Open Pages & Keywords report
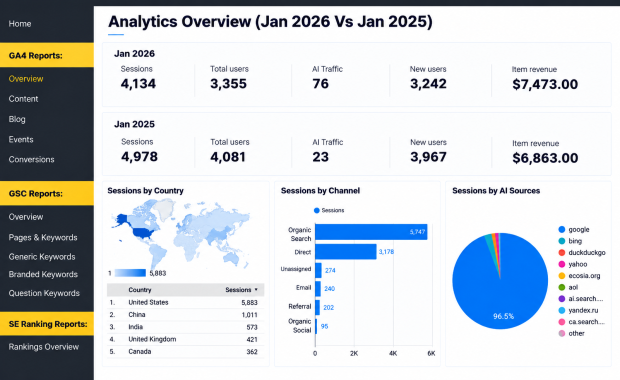Image resolution: width=620 pixels, height=380 pixels. tap(43, 237)
